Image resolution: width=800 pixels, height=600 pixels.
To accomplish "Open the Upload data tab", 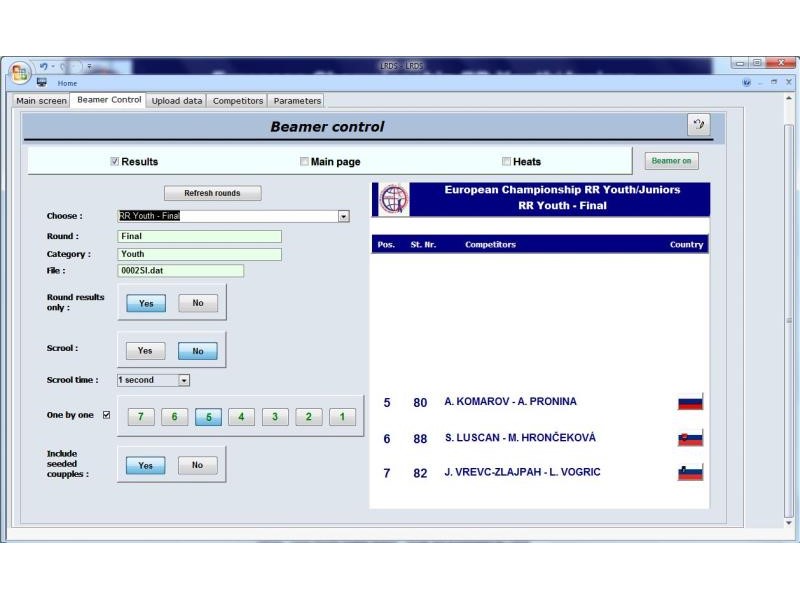I will 177,101.
